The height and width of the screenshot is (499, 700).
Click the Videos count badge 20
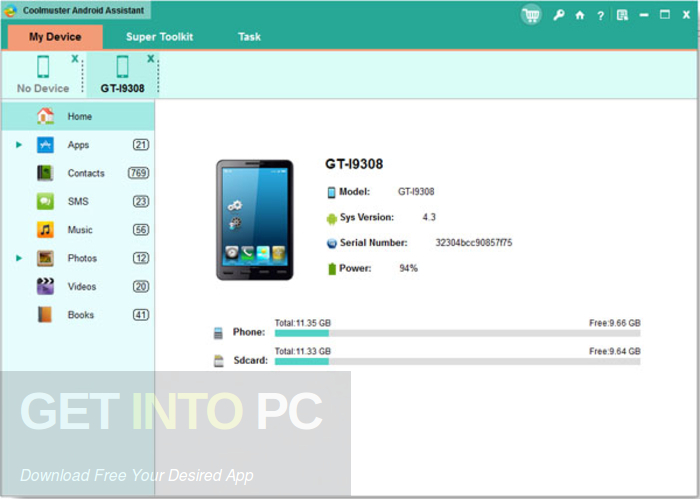click(x=141, y=286)
